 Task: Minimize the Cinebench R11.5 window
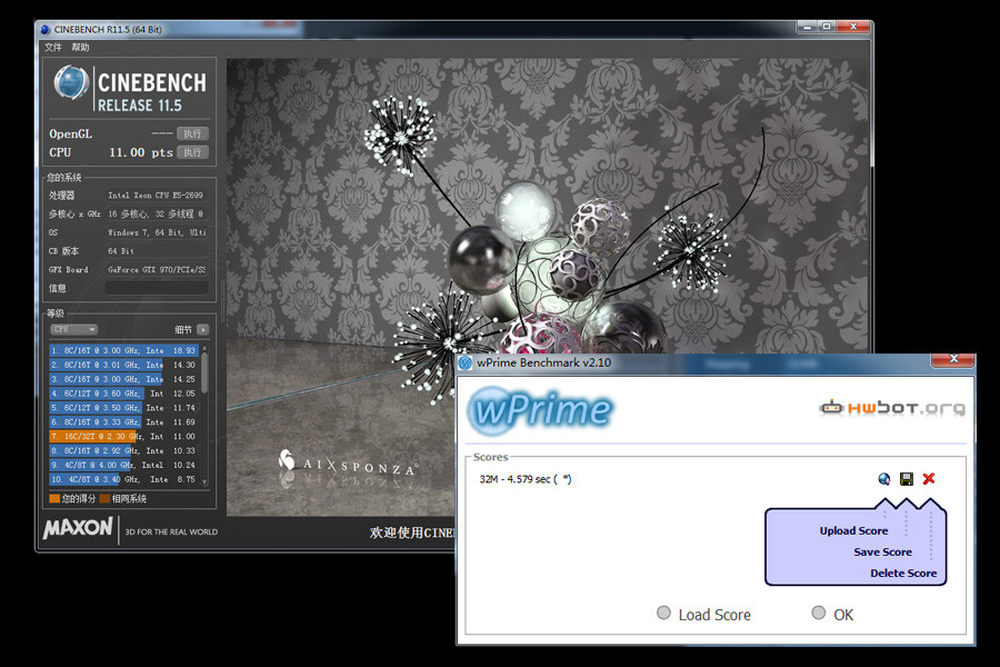807,27
